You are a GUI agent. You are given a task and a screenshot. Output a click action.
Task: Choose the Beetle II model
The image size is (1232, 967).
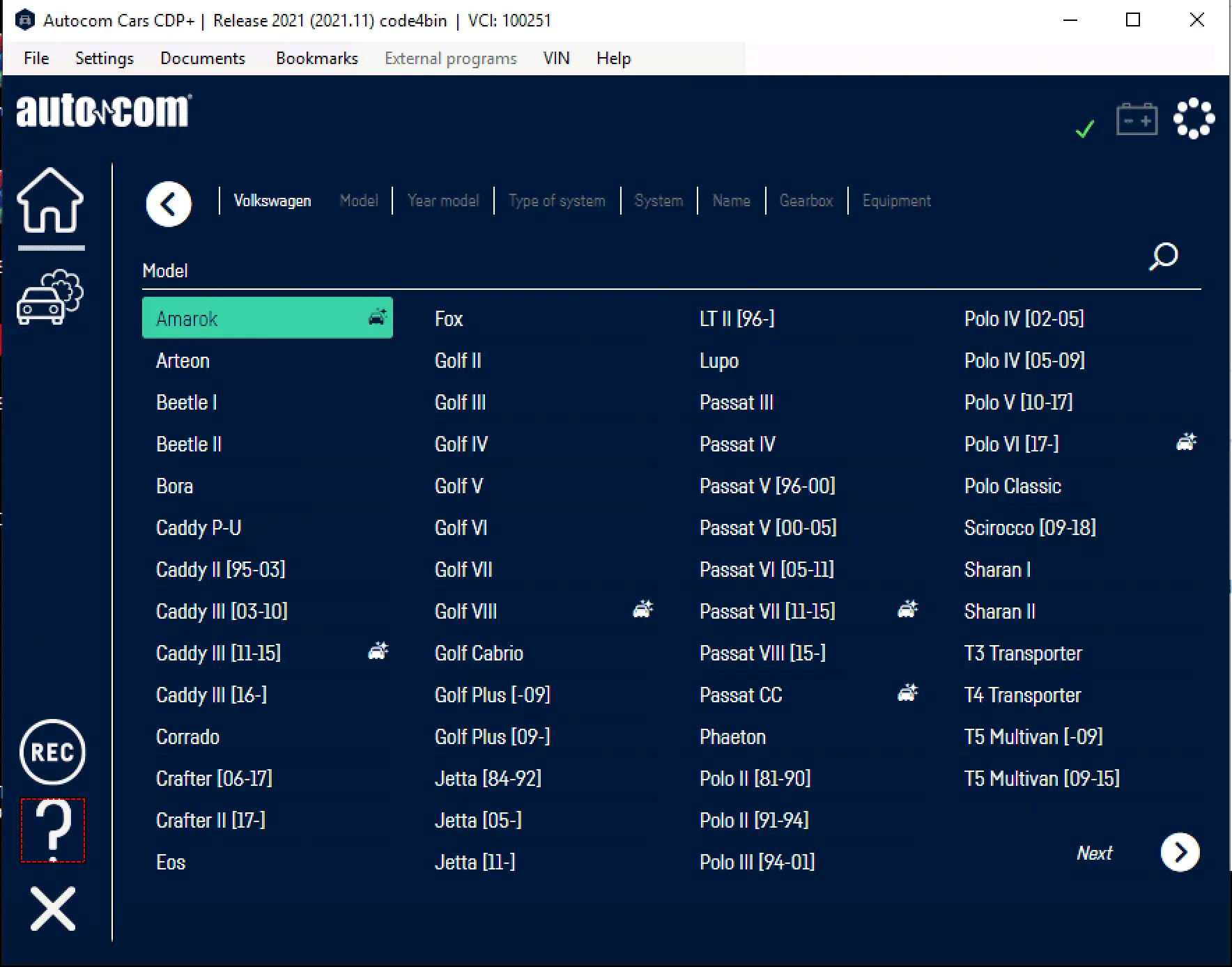(189, 444)
